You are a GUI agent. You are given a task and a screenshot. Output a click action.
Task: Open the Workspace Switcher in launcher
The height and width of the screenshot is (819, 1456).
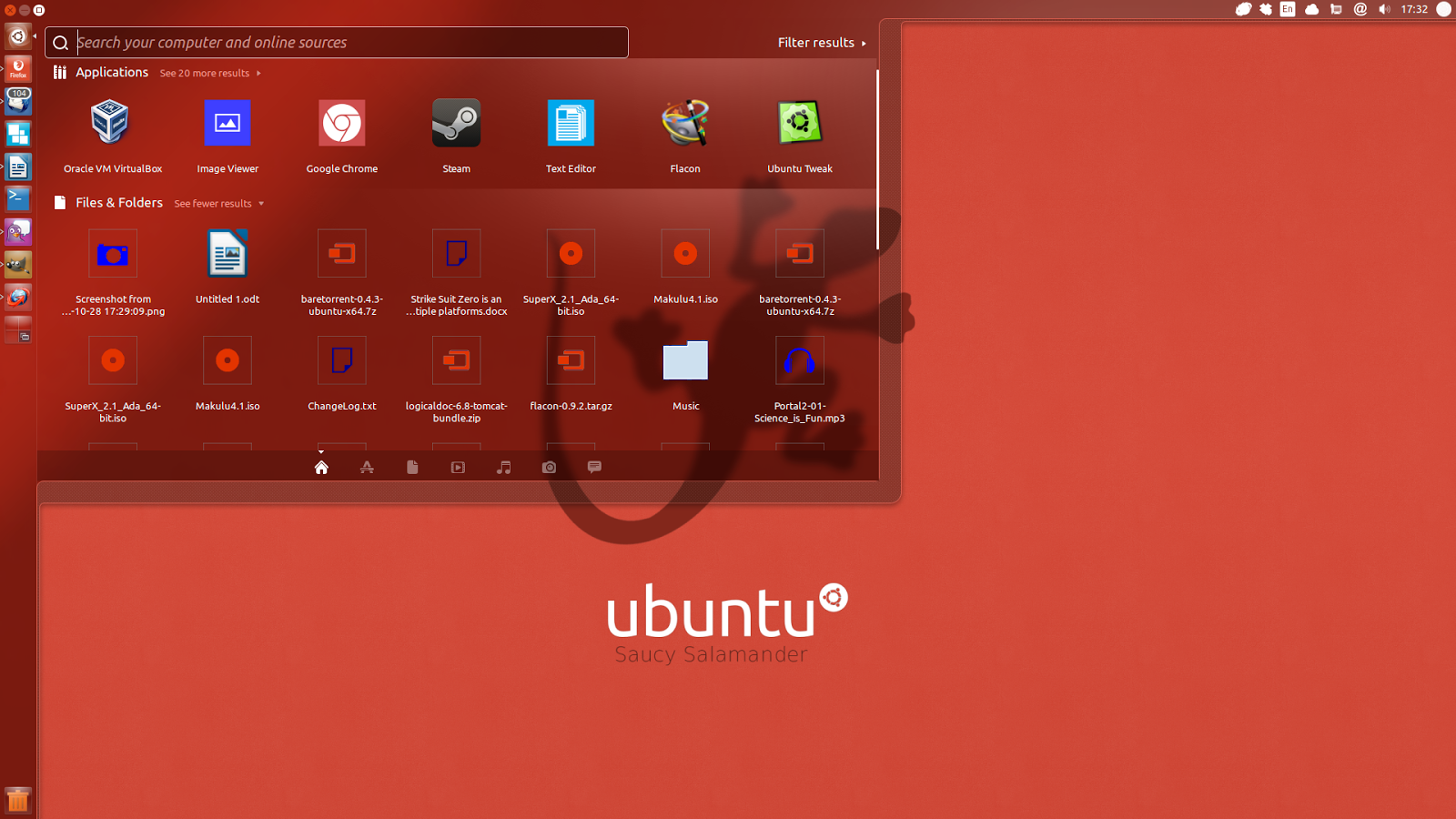click(18, 330)
